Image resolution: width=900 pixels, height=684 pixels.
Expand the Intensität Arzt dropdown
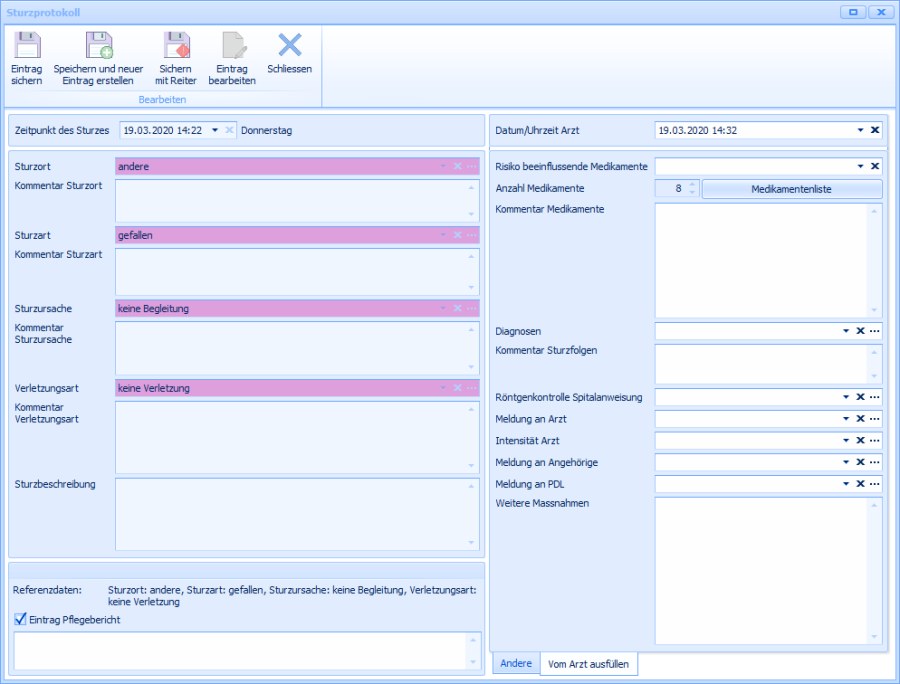click(846, 441)
